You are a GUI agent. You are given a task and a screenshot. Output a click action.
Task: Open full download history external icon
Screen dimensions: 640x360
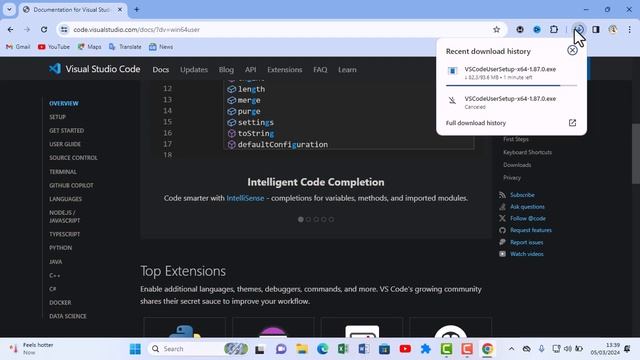[572, 123]
